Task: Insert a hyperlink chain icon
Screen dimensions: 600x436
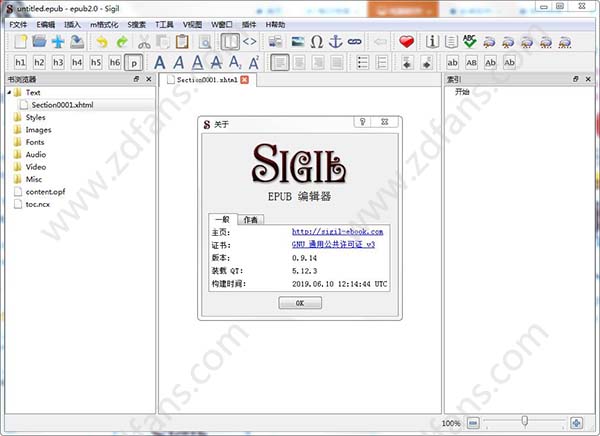Action: pyautogui.click(x=355, y=42)
